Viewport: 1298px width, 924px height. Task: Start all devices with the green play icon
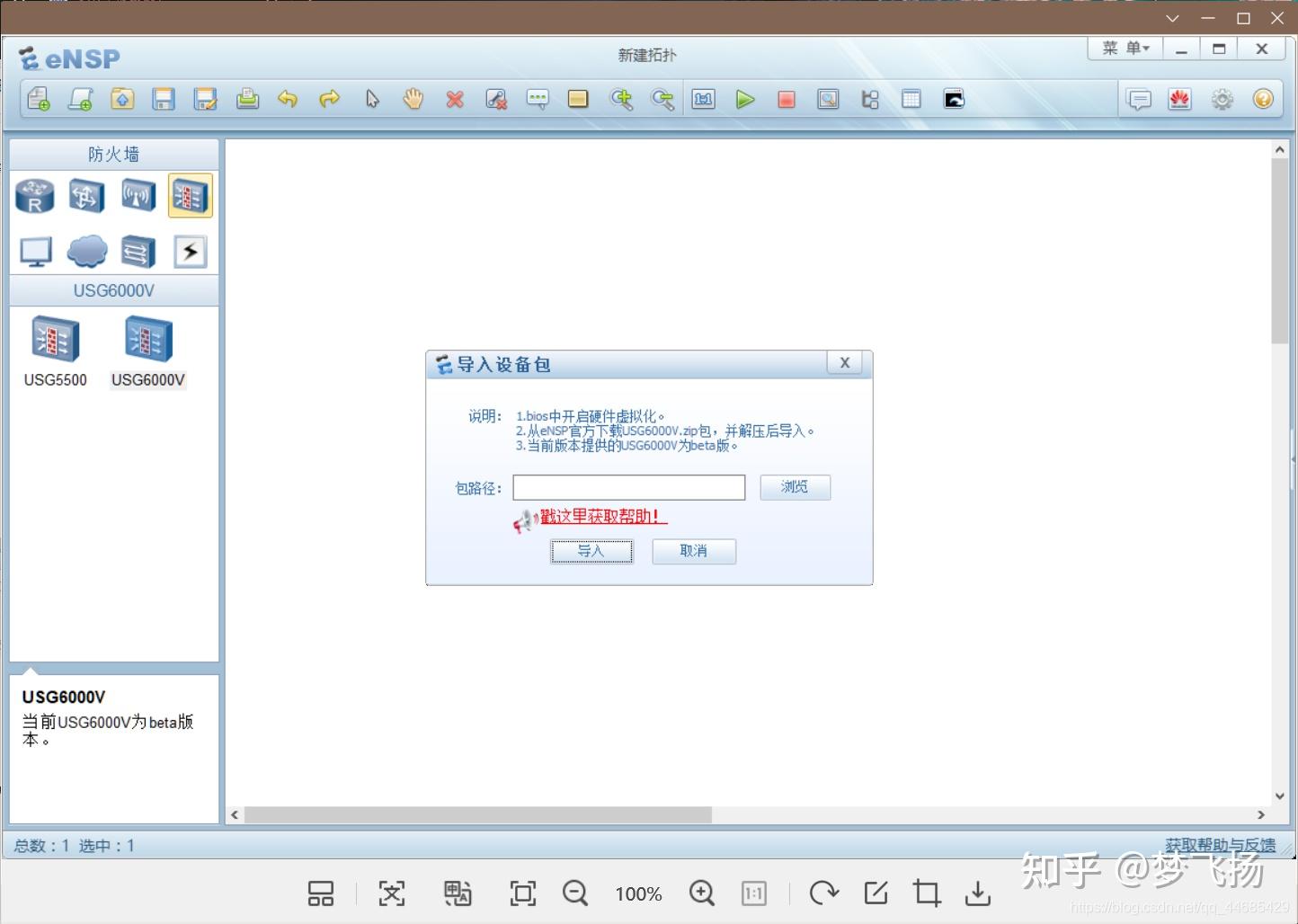(745, 99)
